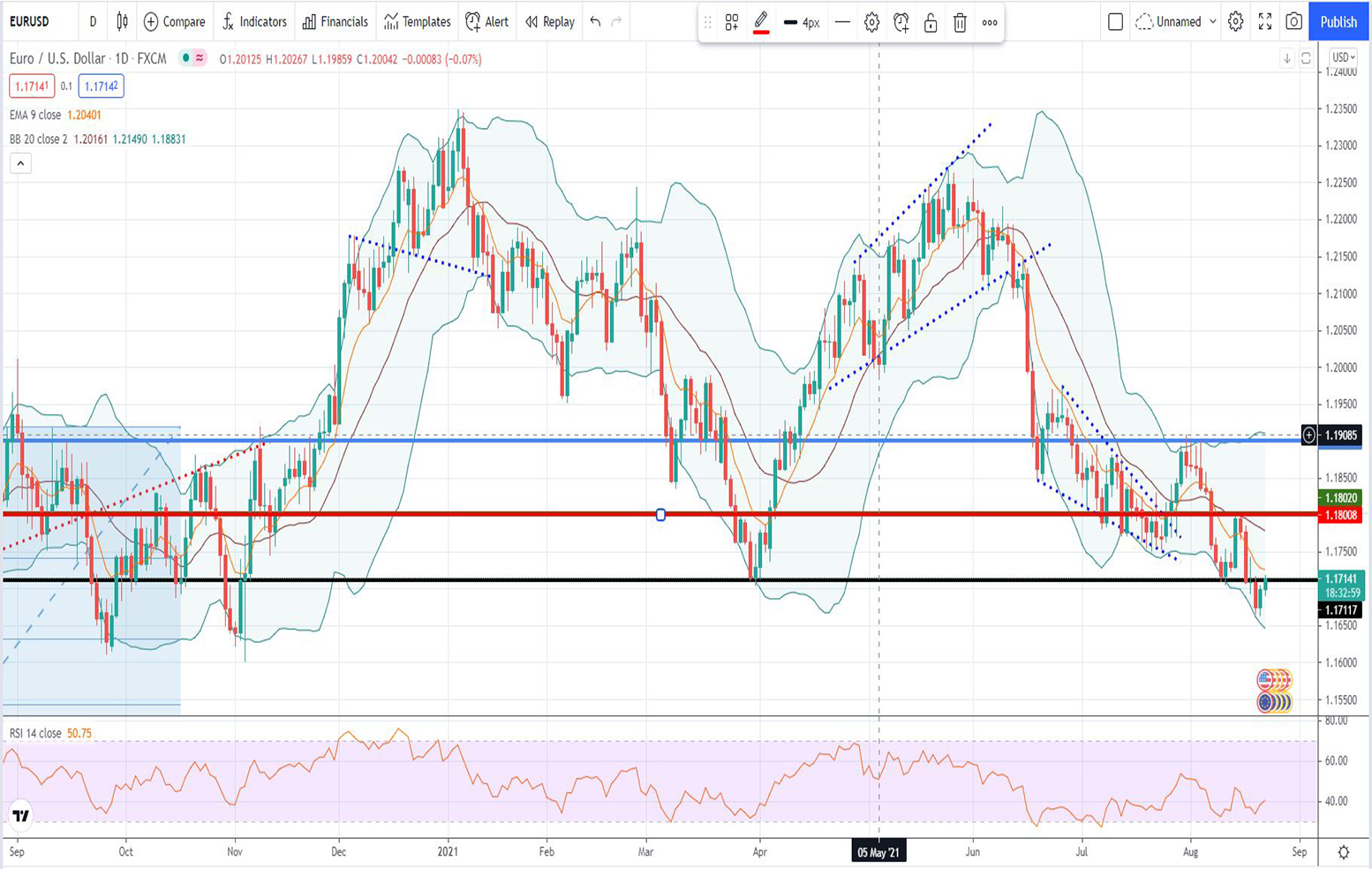Image resolution: width=1372 pixels, height=869 pixels.
Task: Open the Indicators menu
Action: pyautogui.click(x=254, y=21)
